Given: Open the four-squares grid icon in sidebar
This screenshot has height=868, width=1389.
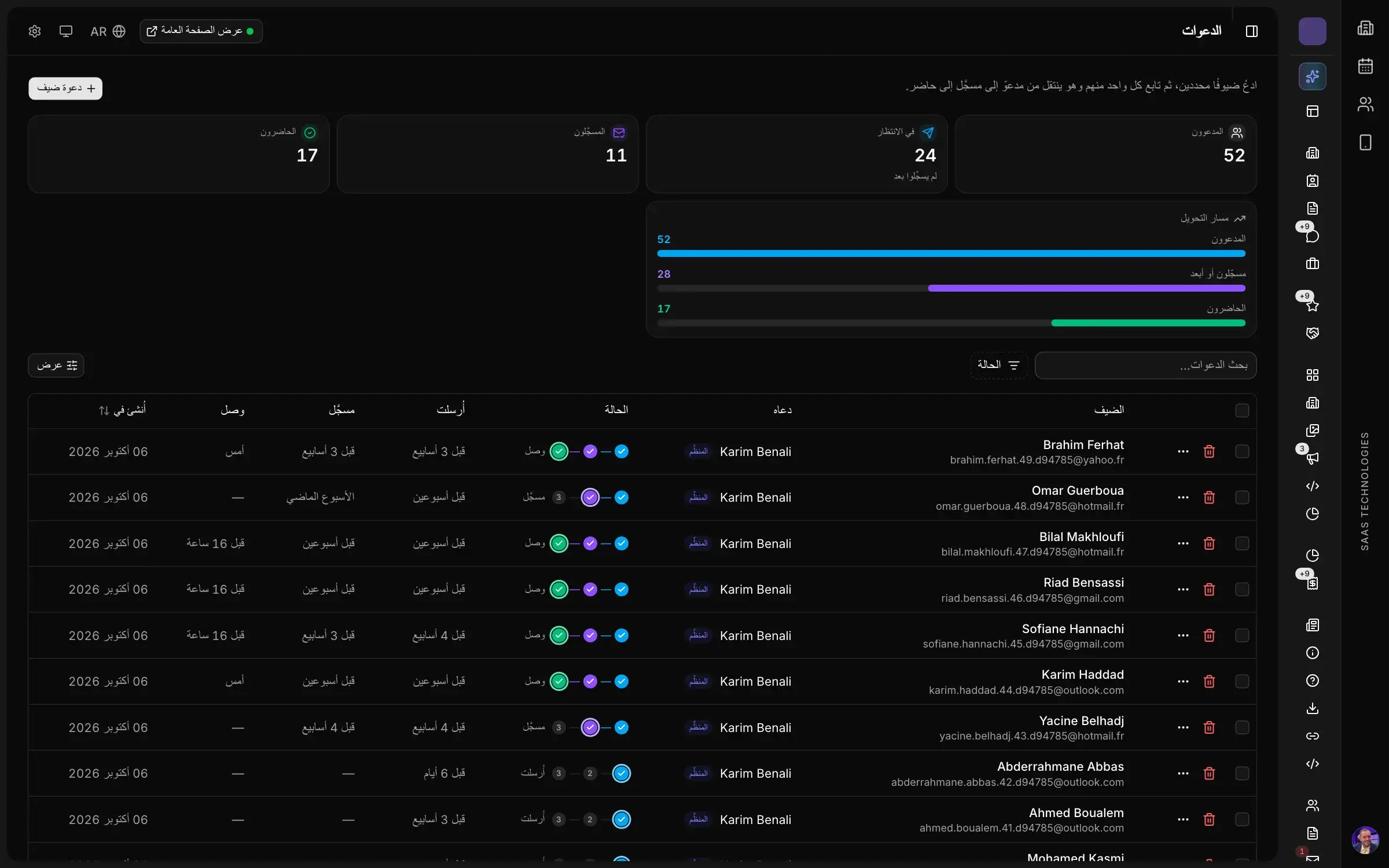Looking at the screenshot, I should click(1312, 375).
